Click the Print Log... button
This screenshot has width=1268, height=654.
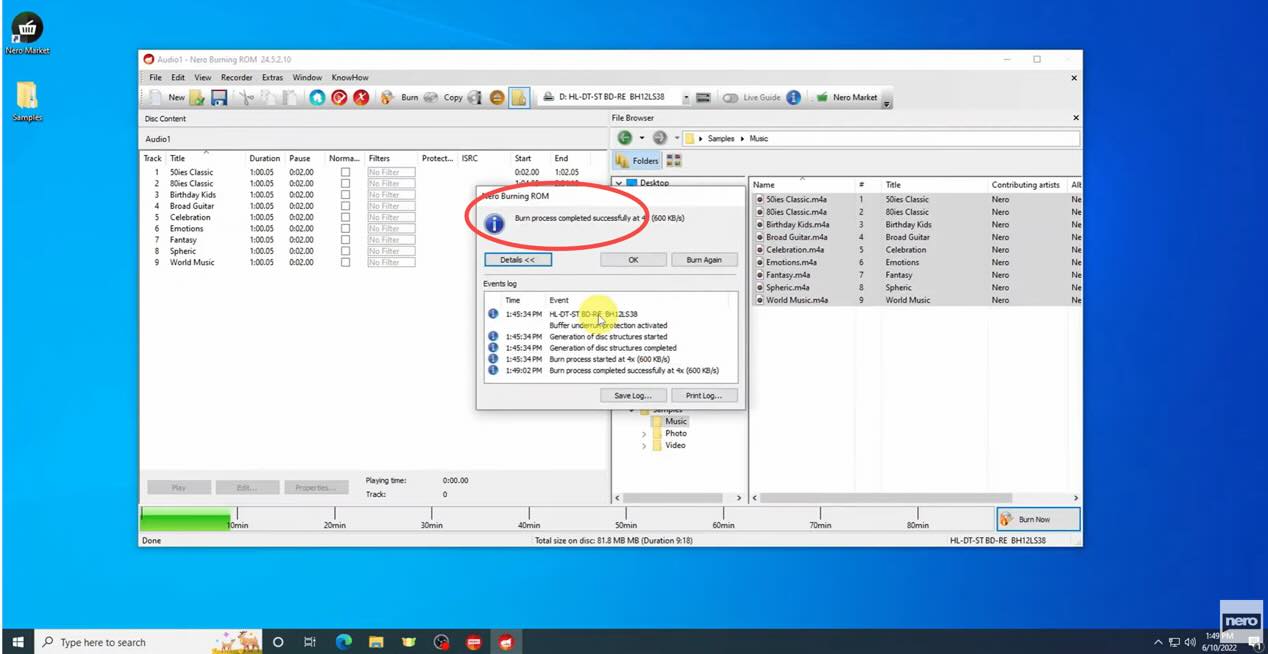704,395
